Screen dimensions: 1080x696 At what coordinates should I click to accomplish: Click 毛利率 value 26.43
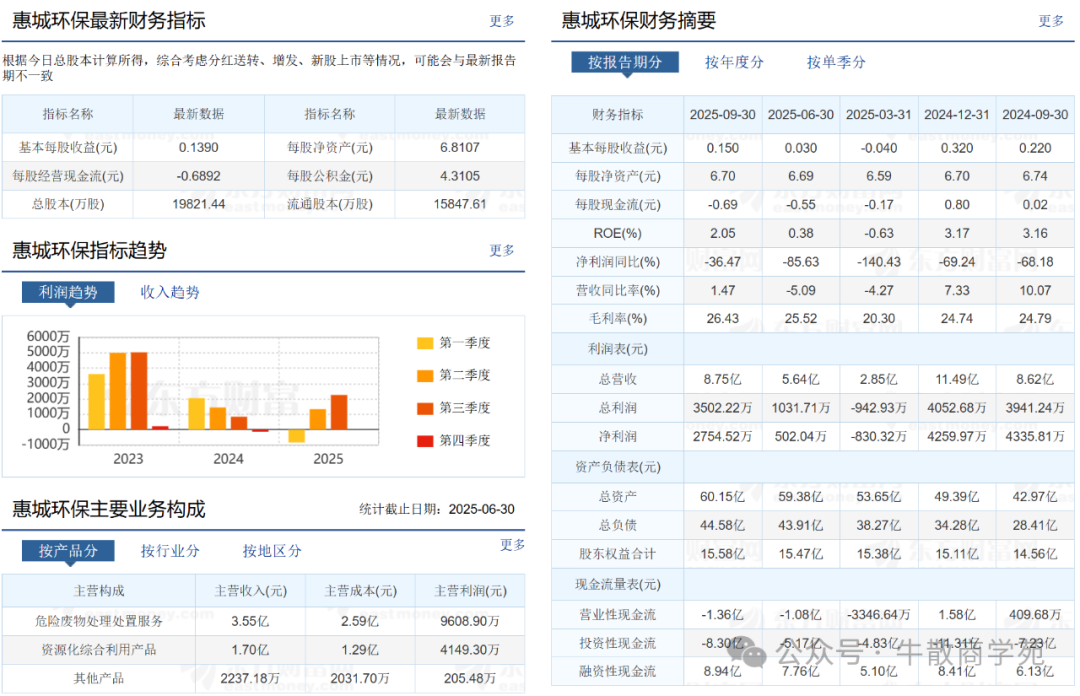(723, 318)
